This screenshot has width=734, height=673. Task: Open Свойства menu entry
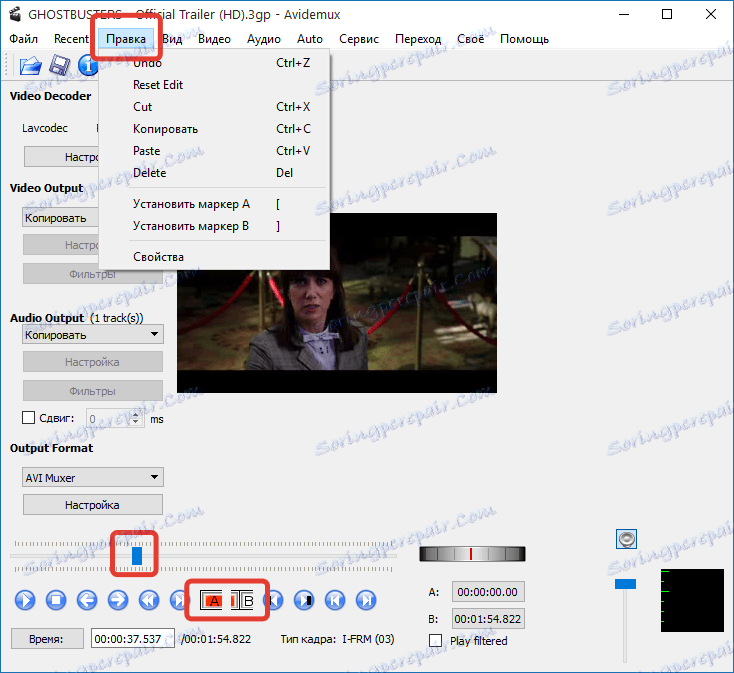tap(214, 257)
